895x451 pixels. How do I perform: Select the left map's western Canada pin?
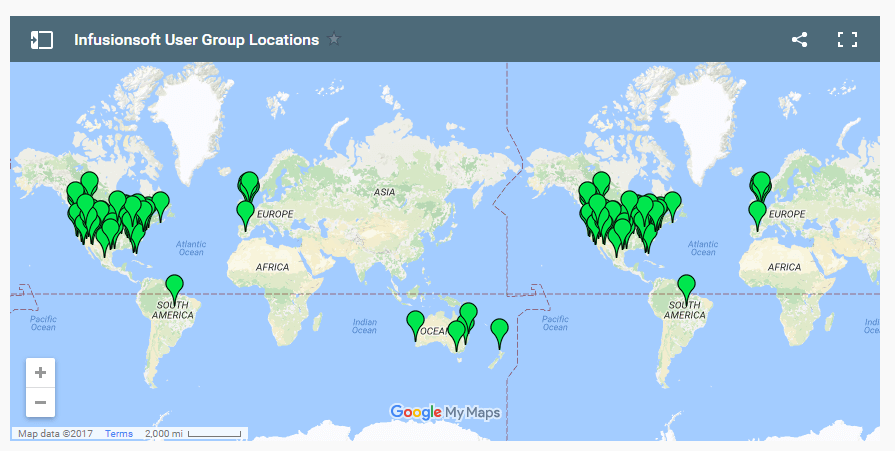pos(89,183)
